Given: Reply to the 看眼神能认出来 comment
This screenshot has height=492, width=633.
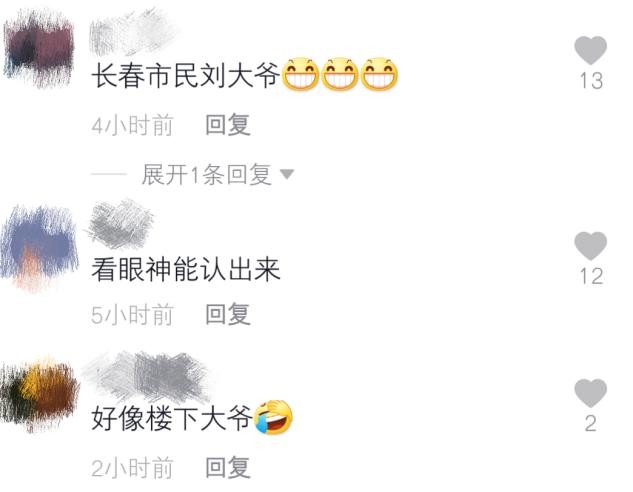Looking at the screenshot, I should point(228,314).
